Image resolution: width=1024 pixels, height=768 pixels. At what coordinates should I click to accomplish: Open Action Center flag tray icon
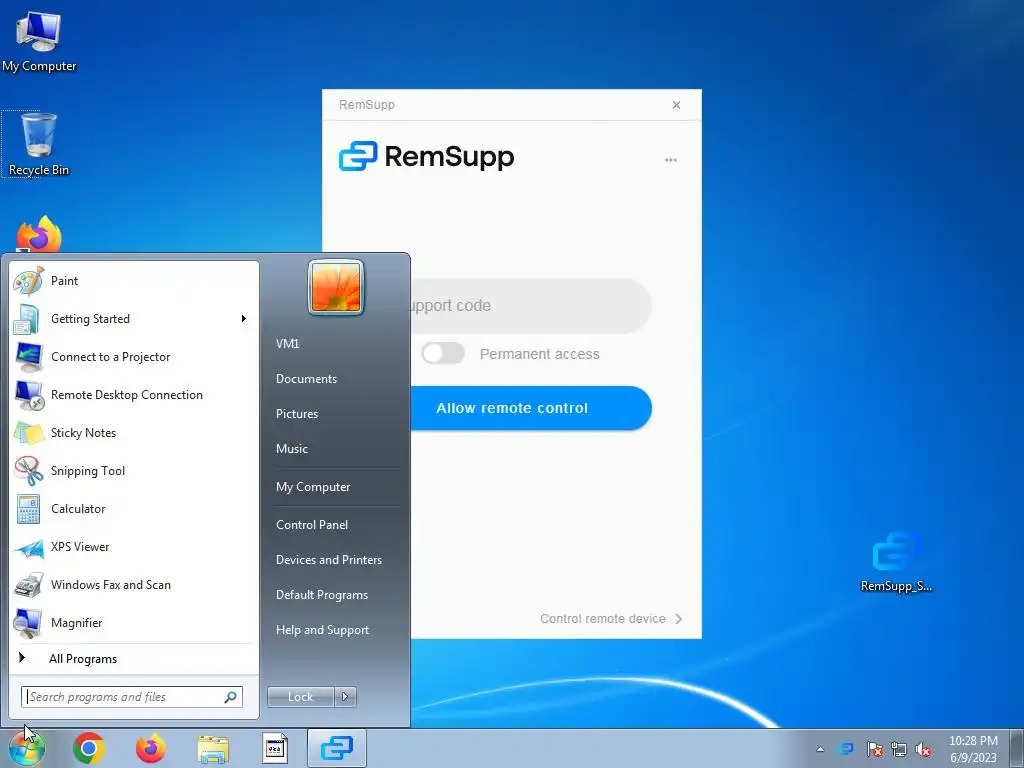[x=874, y=749]
